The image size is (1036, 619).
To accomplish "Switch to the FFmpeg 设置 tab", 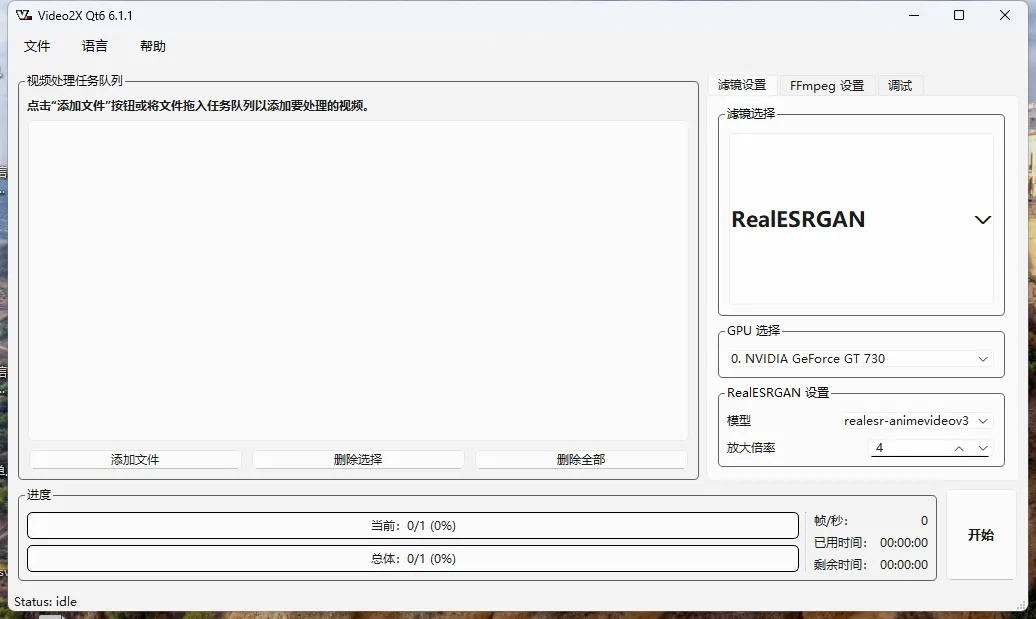I will click(x=827, y=86).
